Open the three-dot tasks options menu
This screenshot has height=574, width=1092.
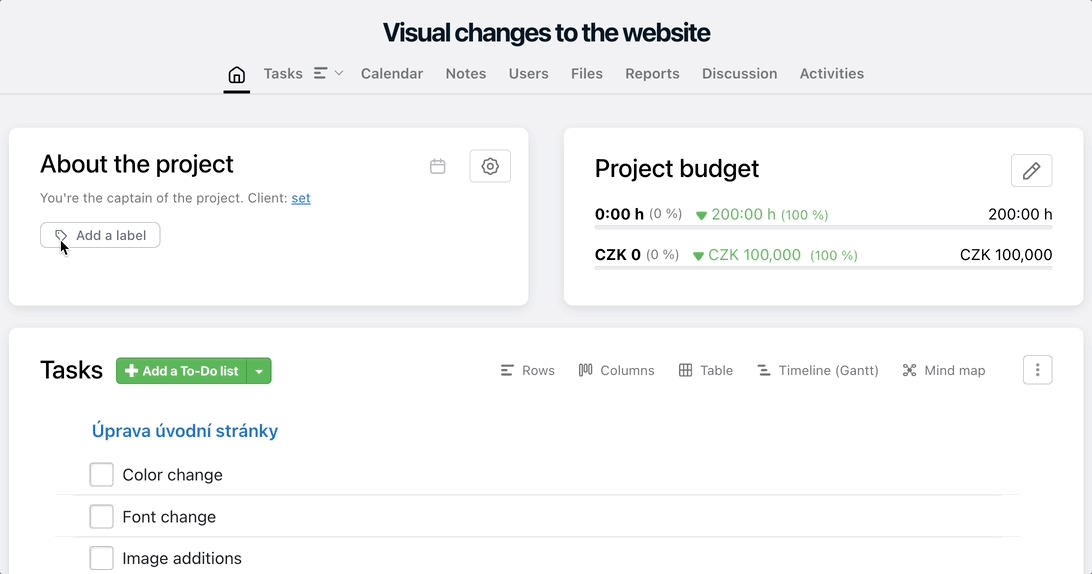click(1038, 370)
